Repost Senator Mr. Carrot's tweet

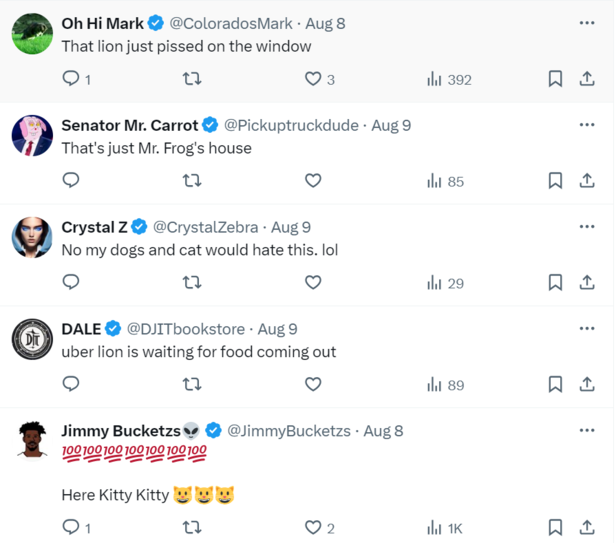click(192, 181)
